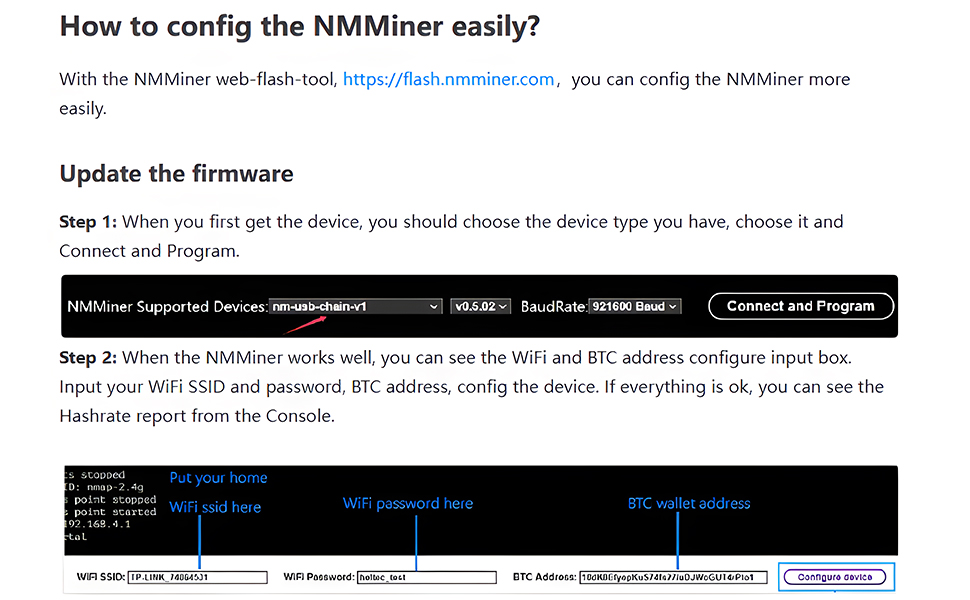Screen dimensions: 970x600
Task: Click the 'How to config the NMMiner easily?' title
Action: point(299,27)
